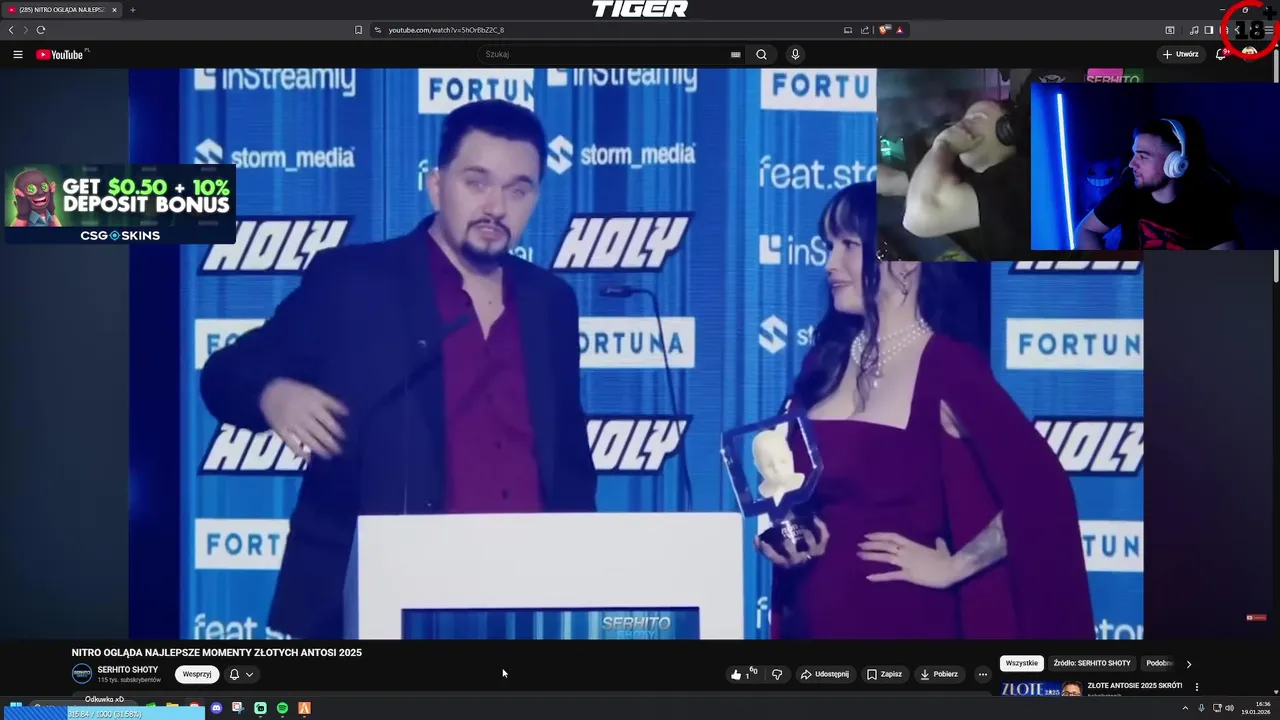Reload the page with refresh icon
Screen dimensions: 1280x720
41,30
